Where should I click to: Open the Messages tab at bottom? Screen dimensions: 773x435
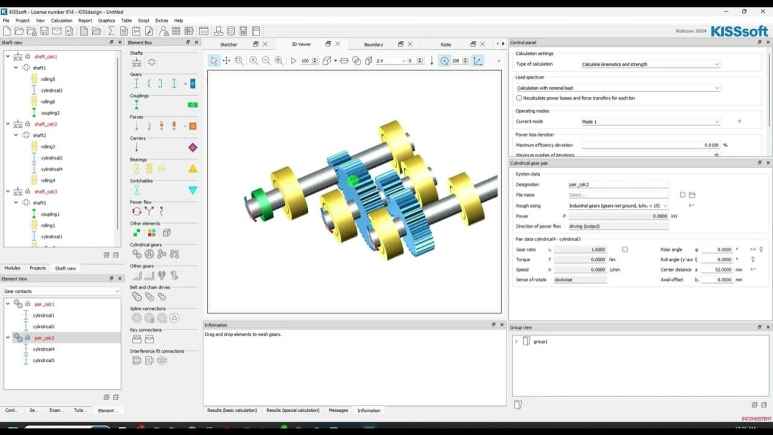point(338,410)
